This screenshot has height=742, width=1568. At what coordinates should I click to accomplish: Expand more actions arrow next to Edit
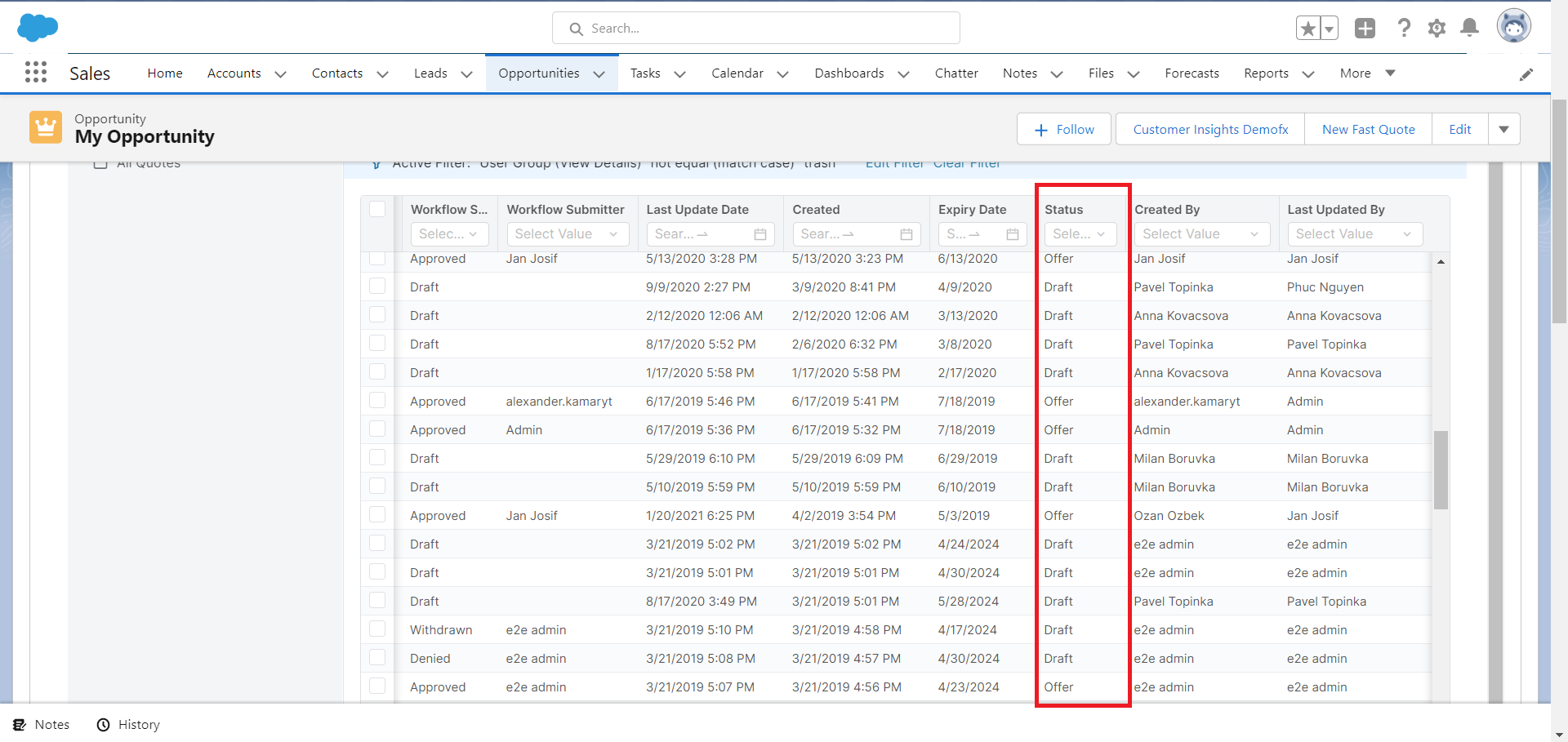point(1503,129)
